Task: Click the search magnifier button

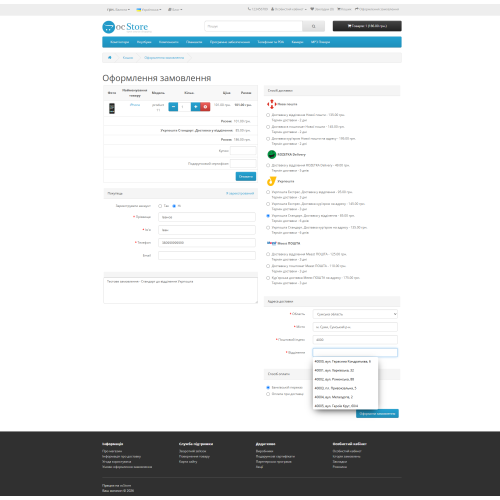Action: point(313,26)
